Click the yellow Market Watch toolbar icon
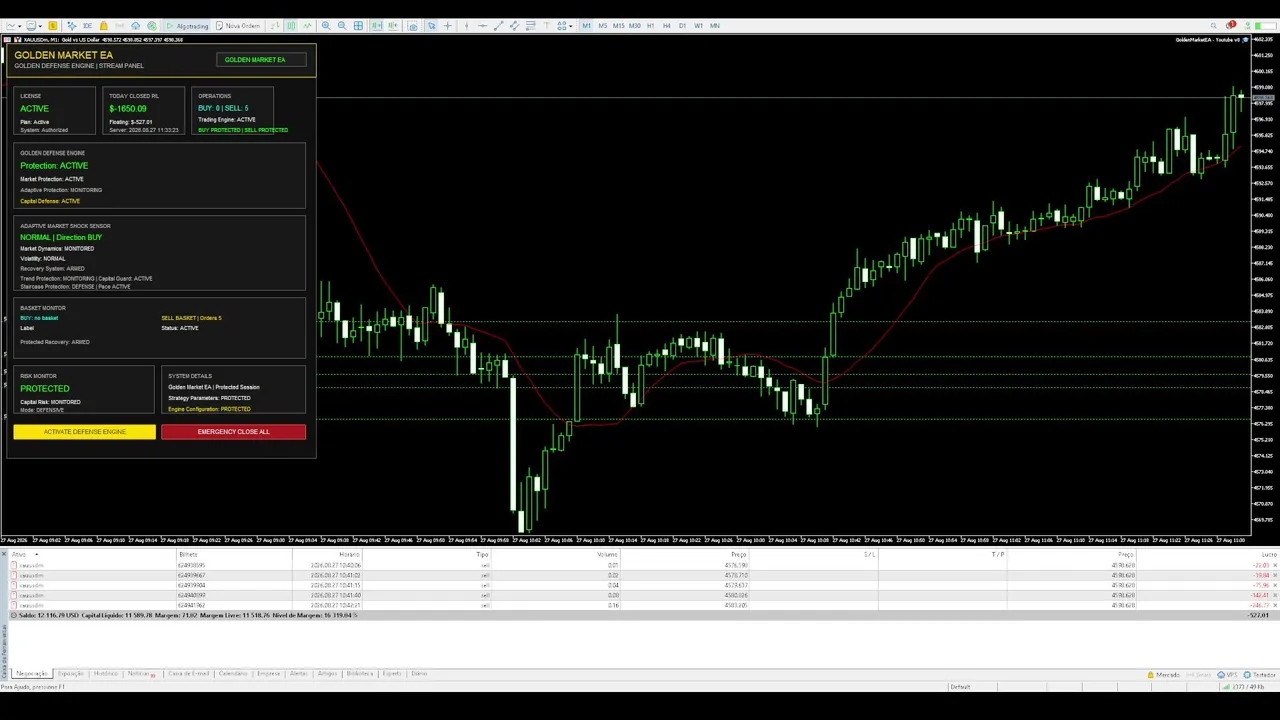The image size is (1280, 720). point(53,26)
